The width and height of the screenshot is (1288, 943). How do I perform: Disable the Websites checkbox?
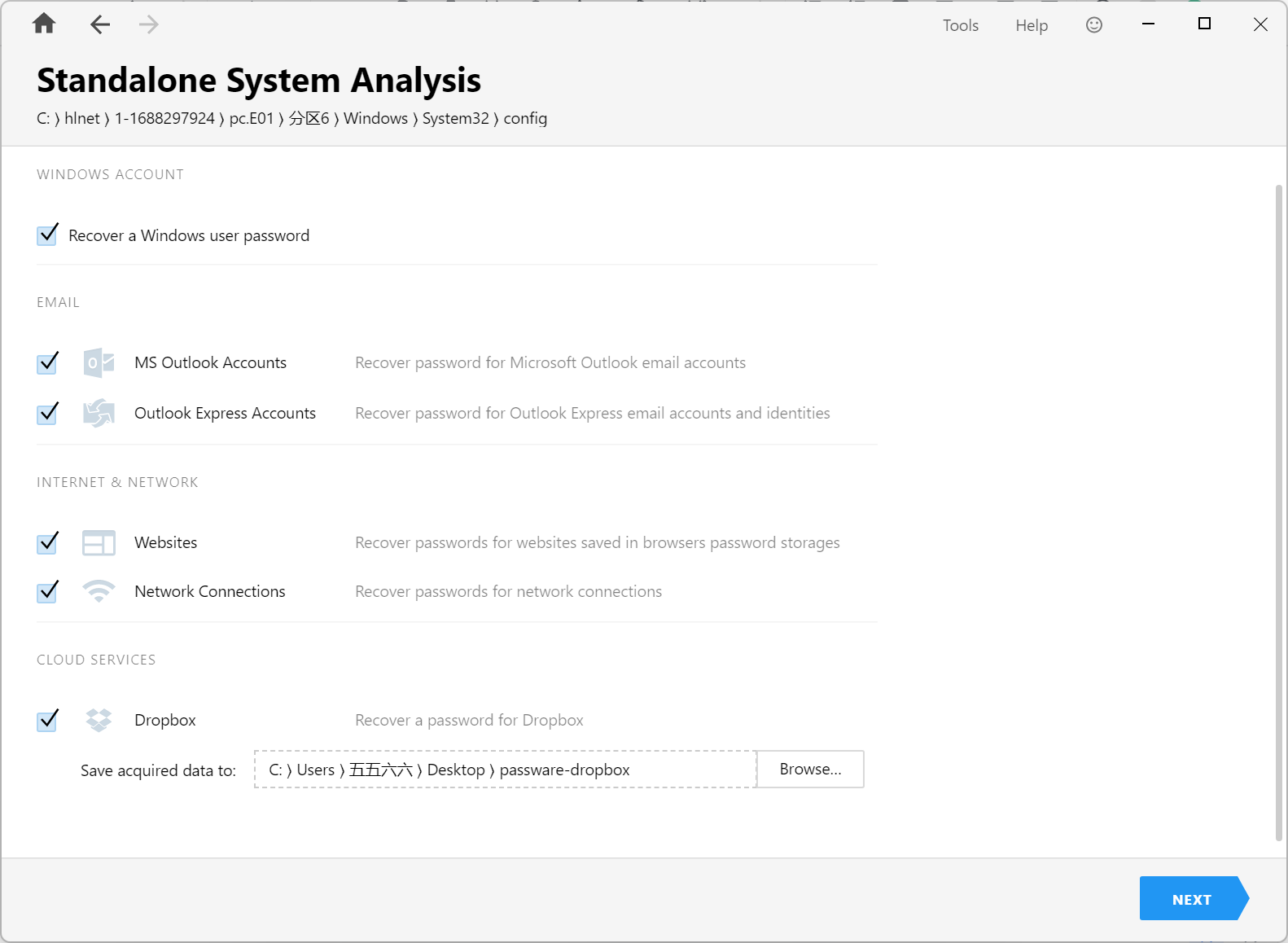click(x=47, y=542)
